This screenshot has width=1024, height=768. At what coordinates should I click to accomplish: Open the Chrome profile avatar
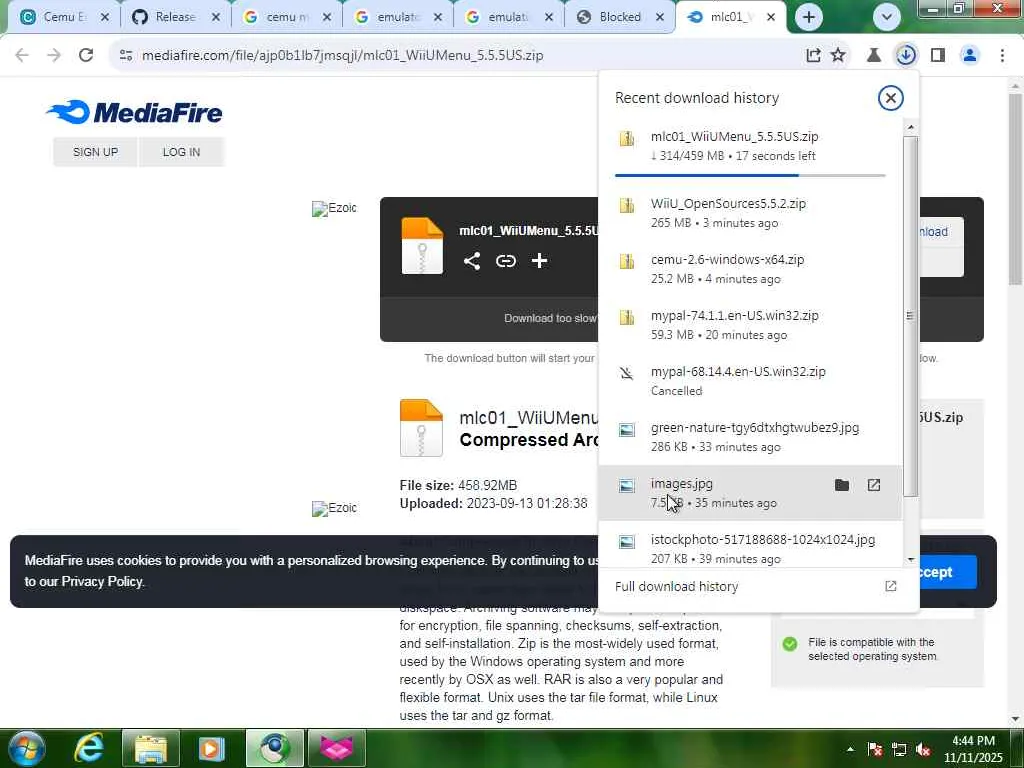tap(970, 55)
